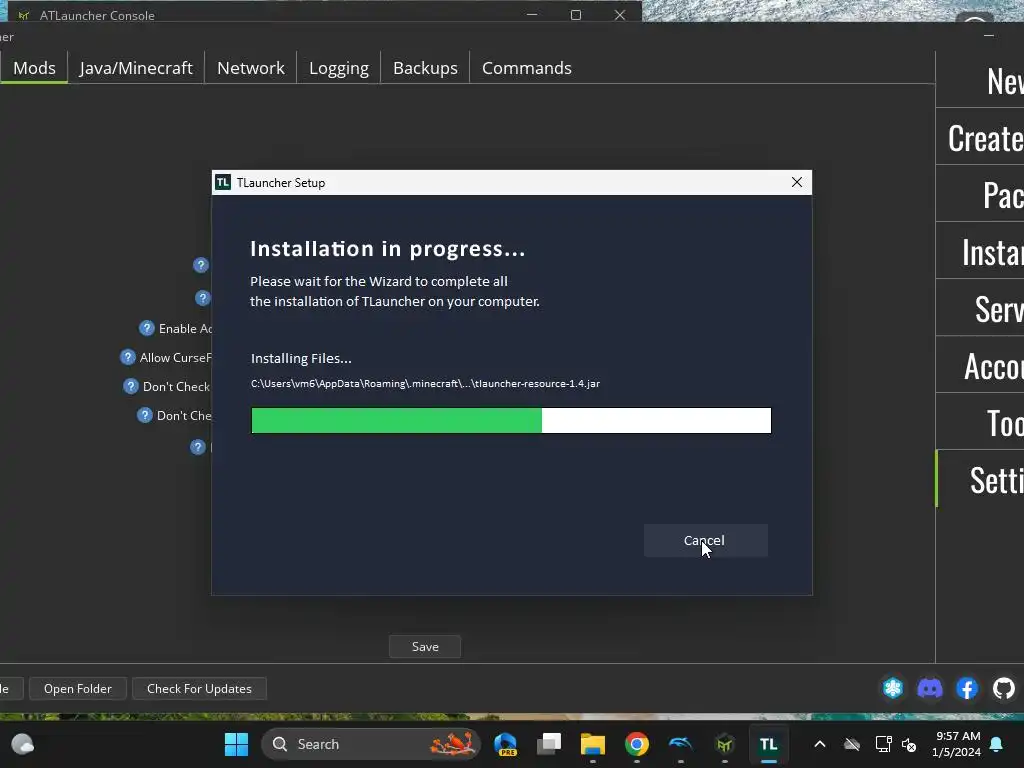Screen dimensions: 1024x768
Task: Click help icon next to Allow CurseF
Action: click(128, 357)
